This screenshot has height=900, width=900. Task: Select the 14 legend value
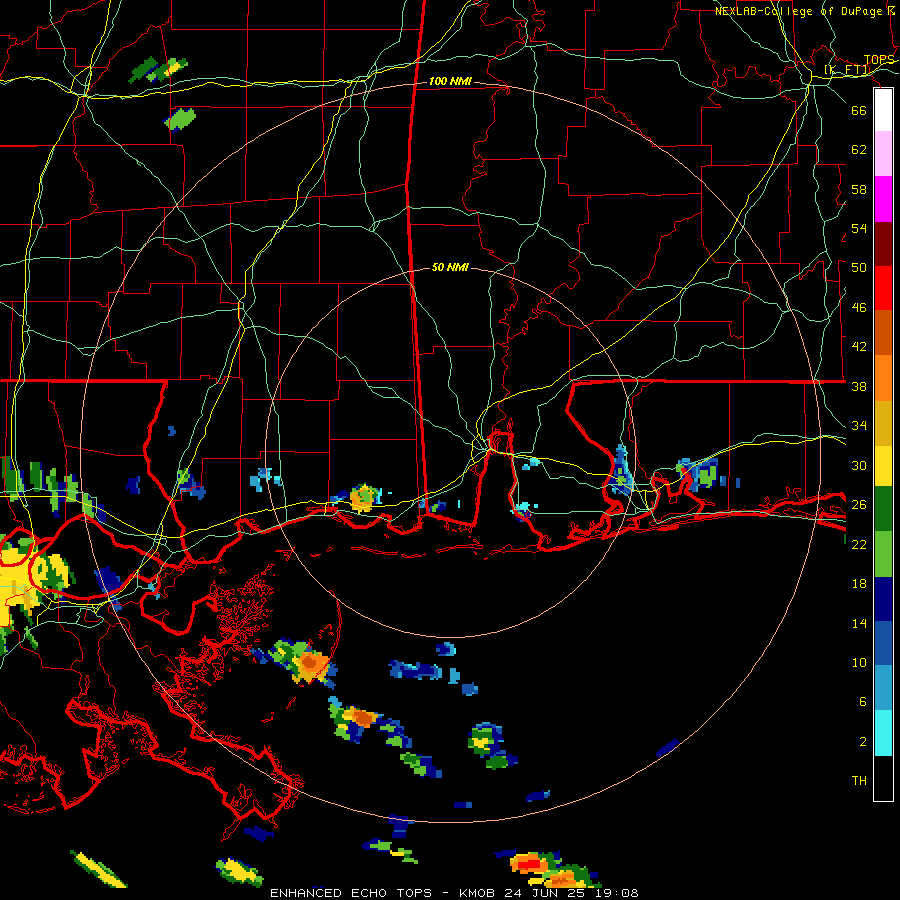coord(859,624)
